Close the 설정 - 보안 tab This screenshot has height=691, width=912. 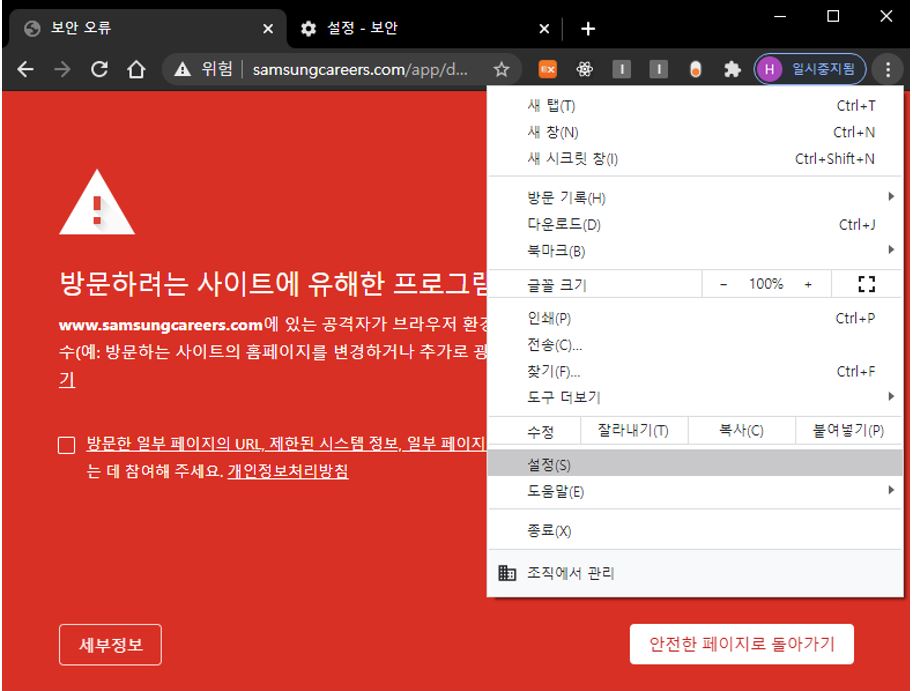544,29
